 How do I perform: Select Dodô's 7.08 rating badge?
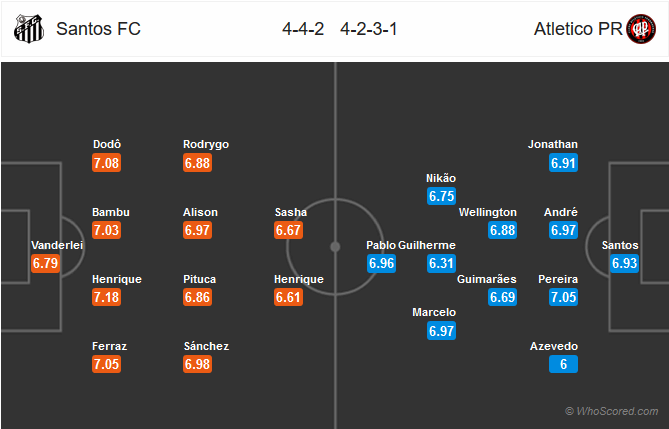106,163
